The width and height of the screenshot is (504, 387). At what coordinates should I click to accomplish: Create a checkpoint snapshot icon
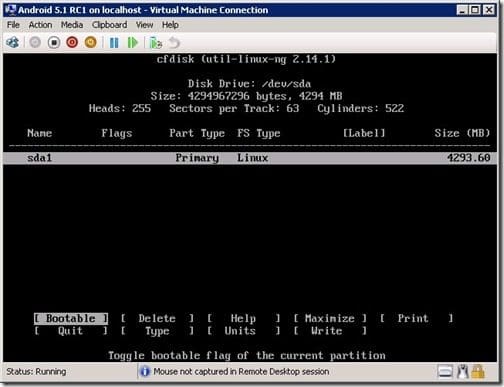(x=155, y=43)
